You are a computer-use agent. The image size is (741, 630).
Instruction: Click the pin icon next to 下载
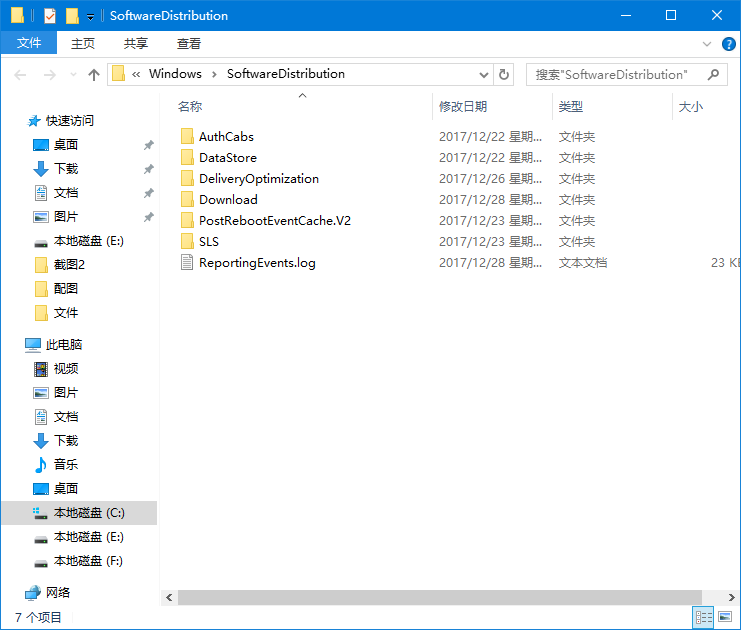149,169
